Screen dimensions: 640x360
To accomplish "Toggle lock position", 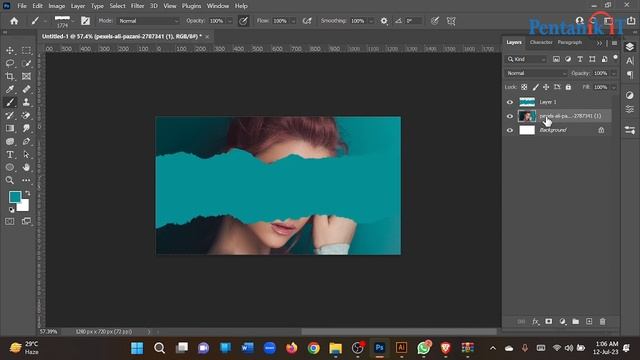I will [x=546, y=87].
